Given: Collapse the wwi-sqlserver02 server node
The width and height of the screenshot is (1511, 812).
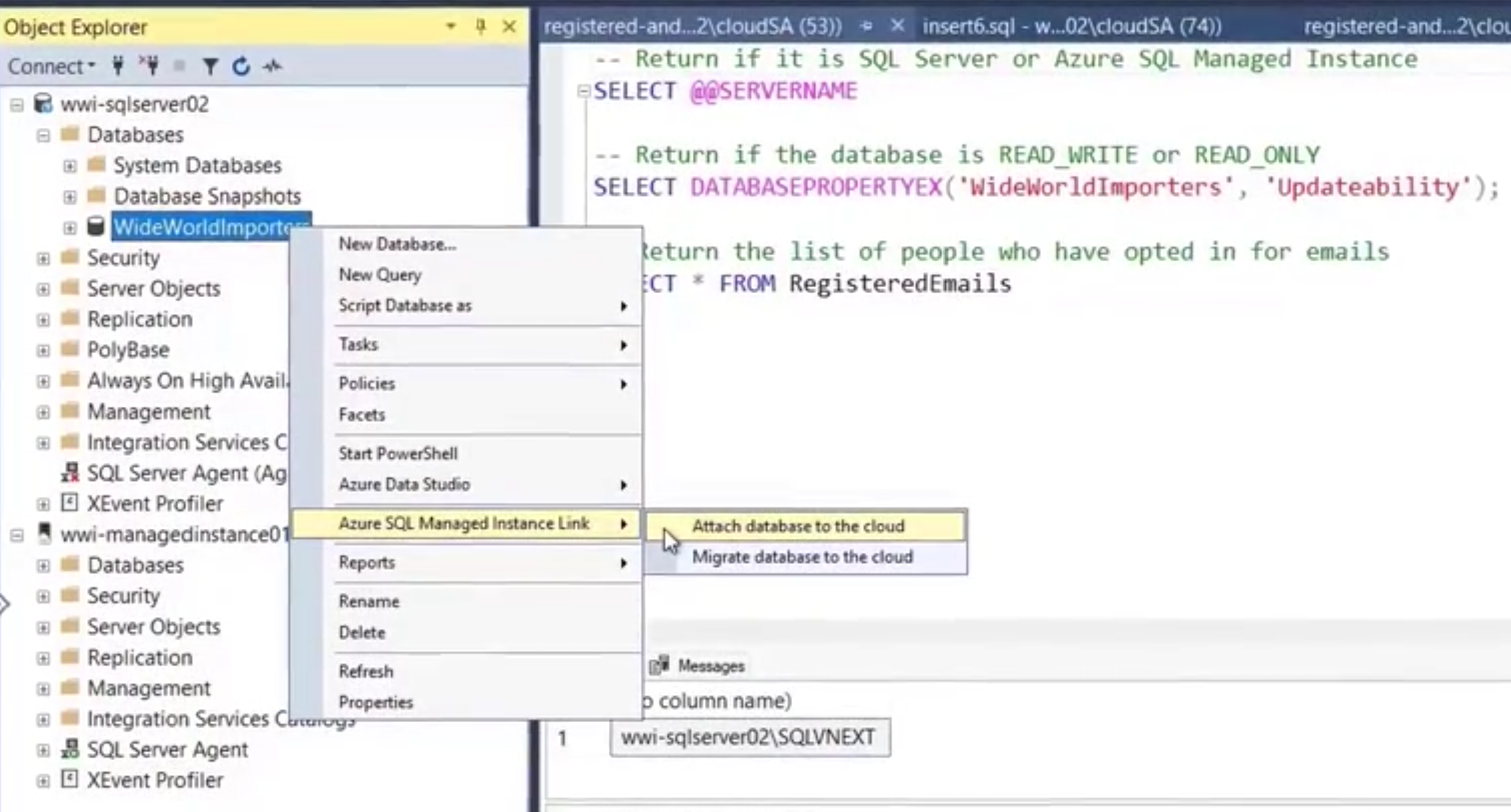Looking at the screenshot, I should tap(17, 105).
